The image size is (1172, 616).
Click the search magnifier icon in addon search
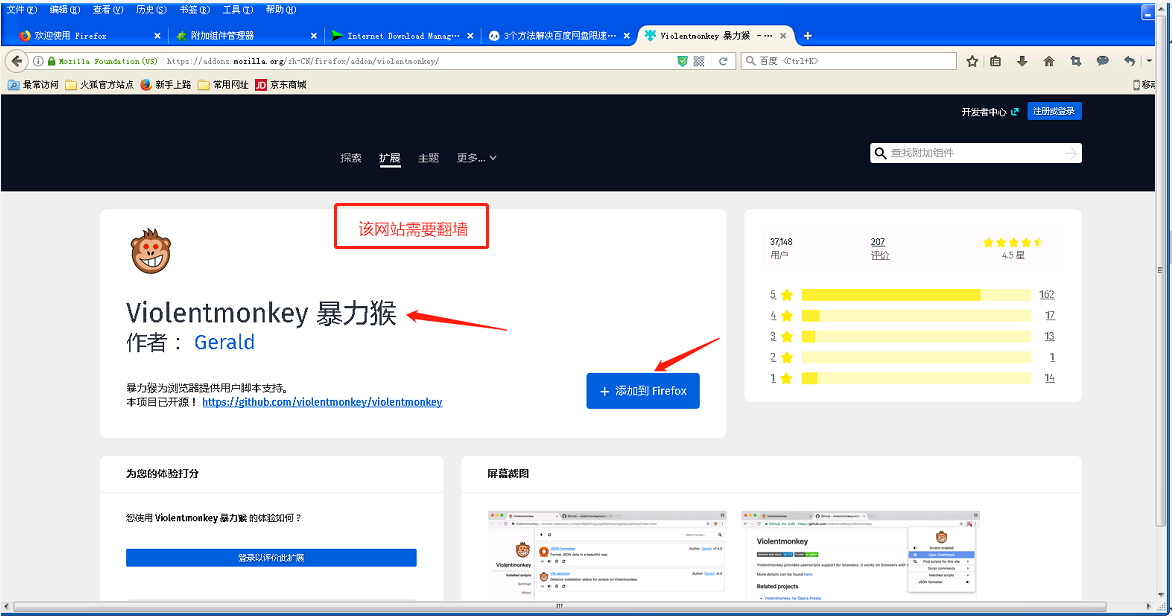[880, 153]
